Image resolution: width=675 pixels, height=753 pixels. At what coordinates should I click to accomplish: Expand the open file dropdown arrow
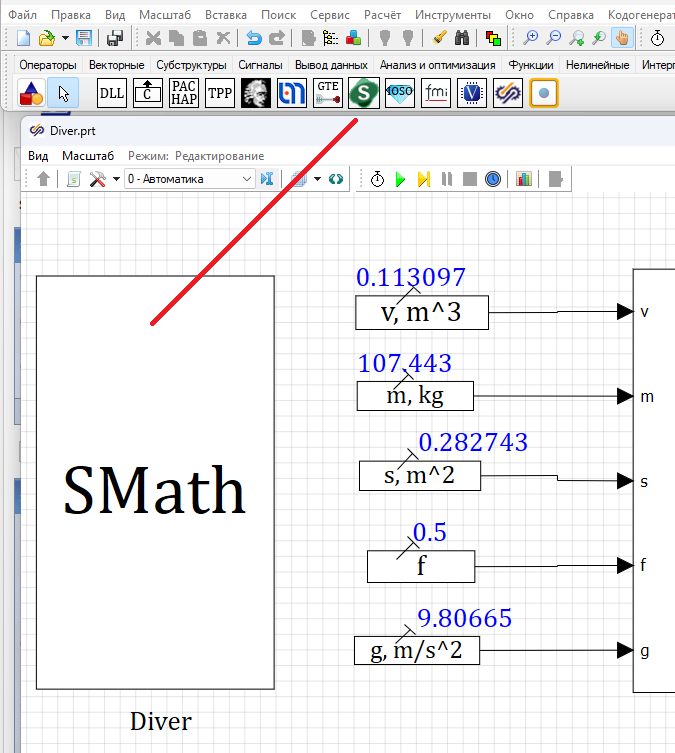tap(65, 38)
